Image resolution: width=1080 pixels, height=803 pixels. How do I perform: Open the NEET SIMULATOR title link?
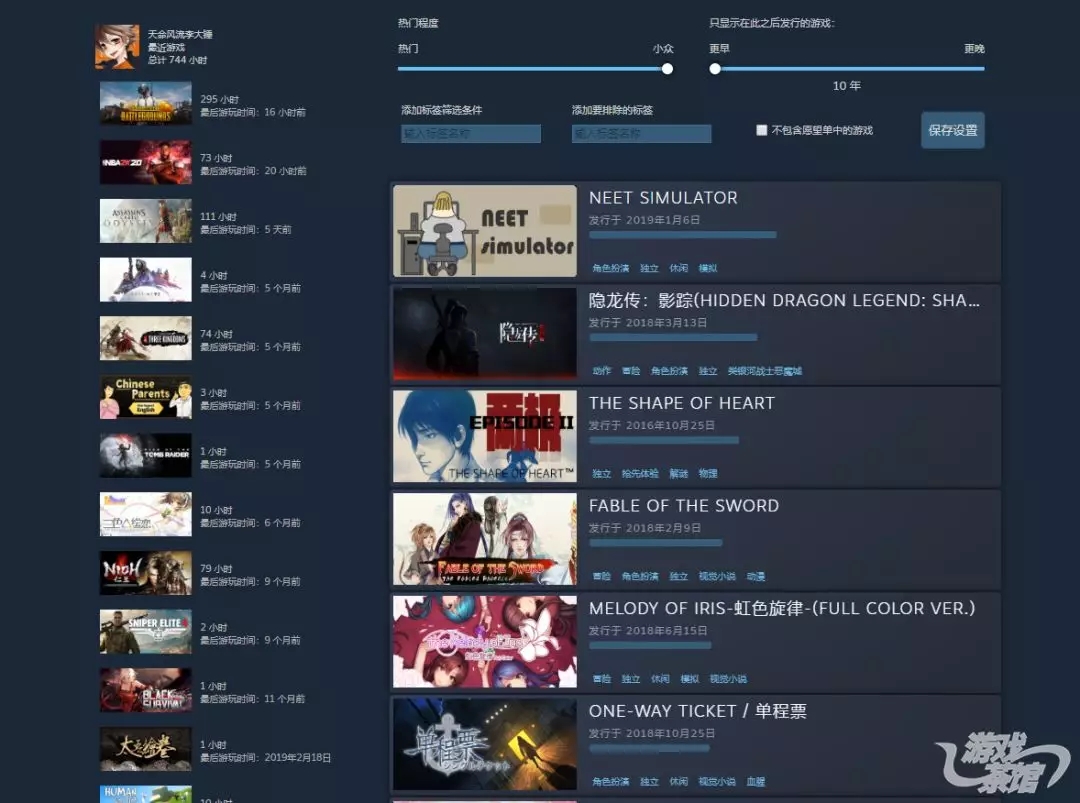tap(663, 198)
